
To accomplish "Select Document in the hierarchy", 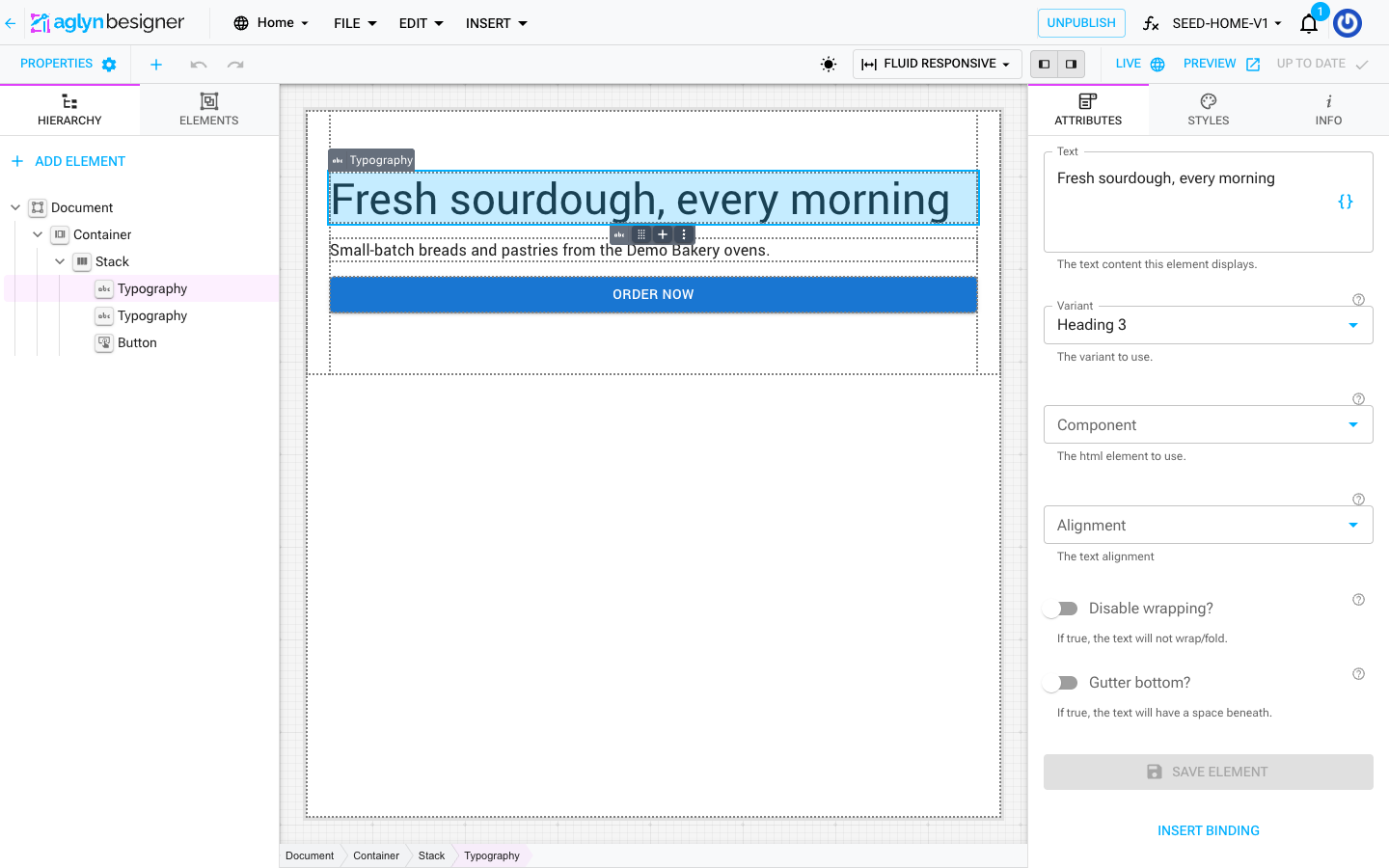I will (82, 207).
